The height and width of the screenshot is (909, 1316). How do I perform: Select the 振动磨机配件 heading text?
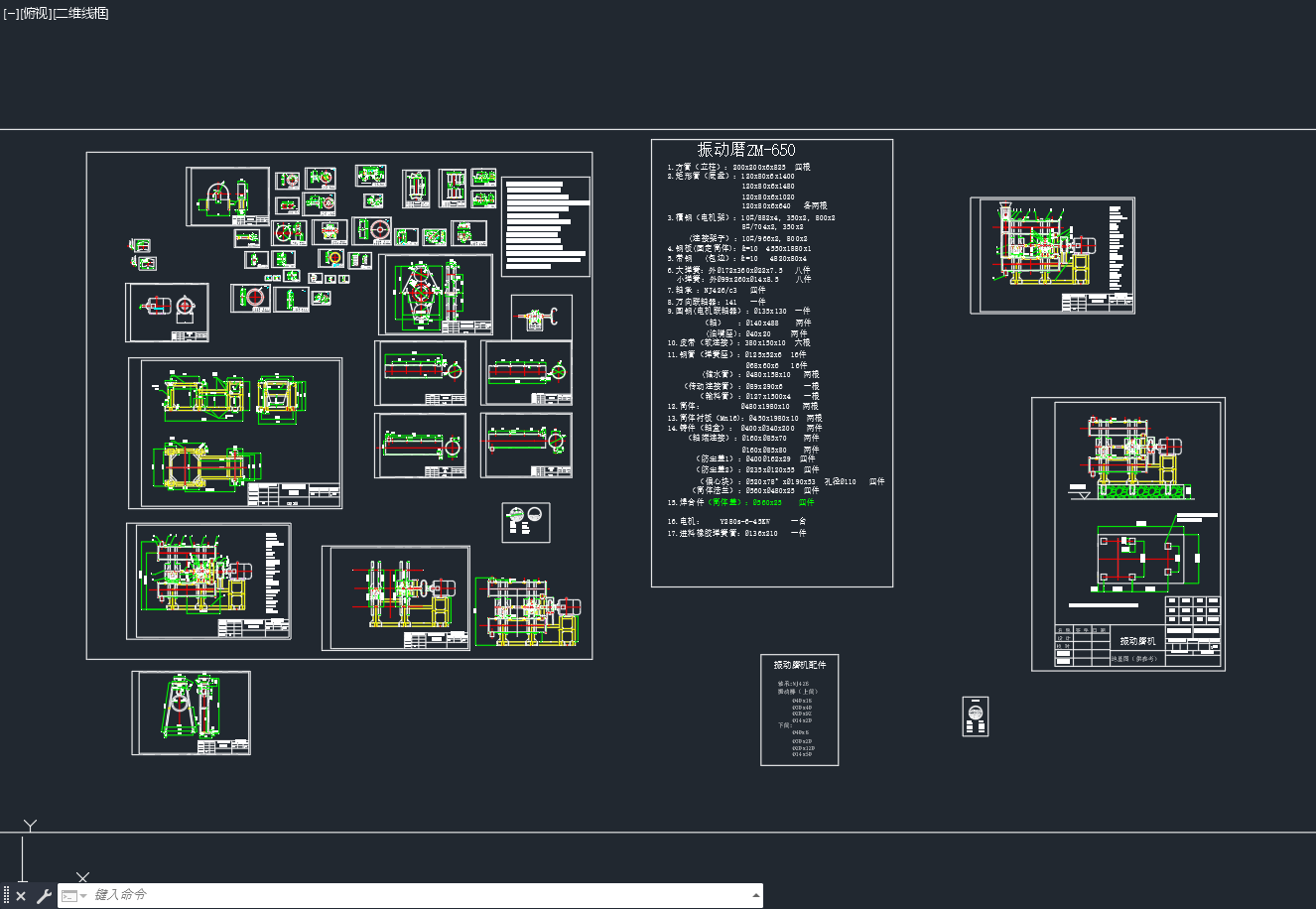(x=800, y=665)
